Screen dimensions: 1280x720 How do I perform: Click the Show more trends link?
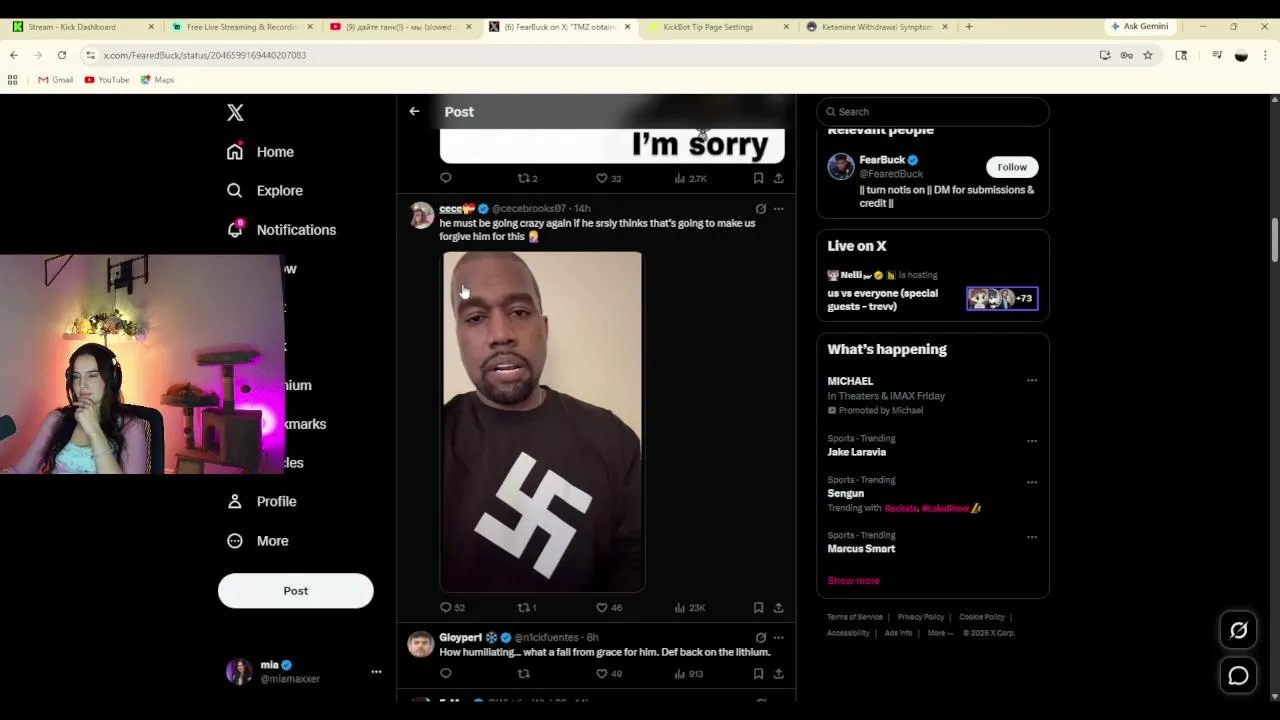pos(853,581)
